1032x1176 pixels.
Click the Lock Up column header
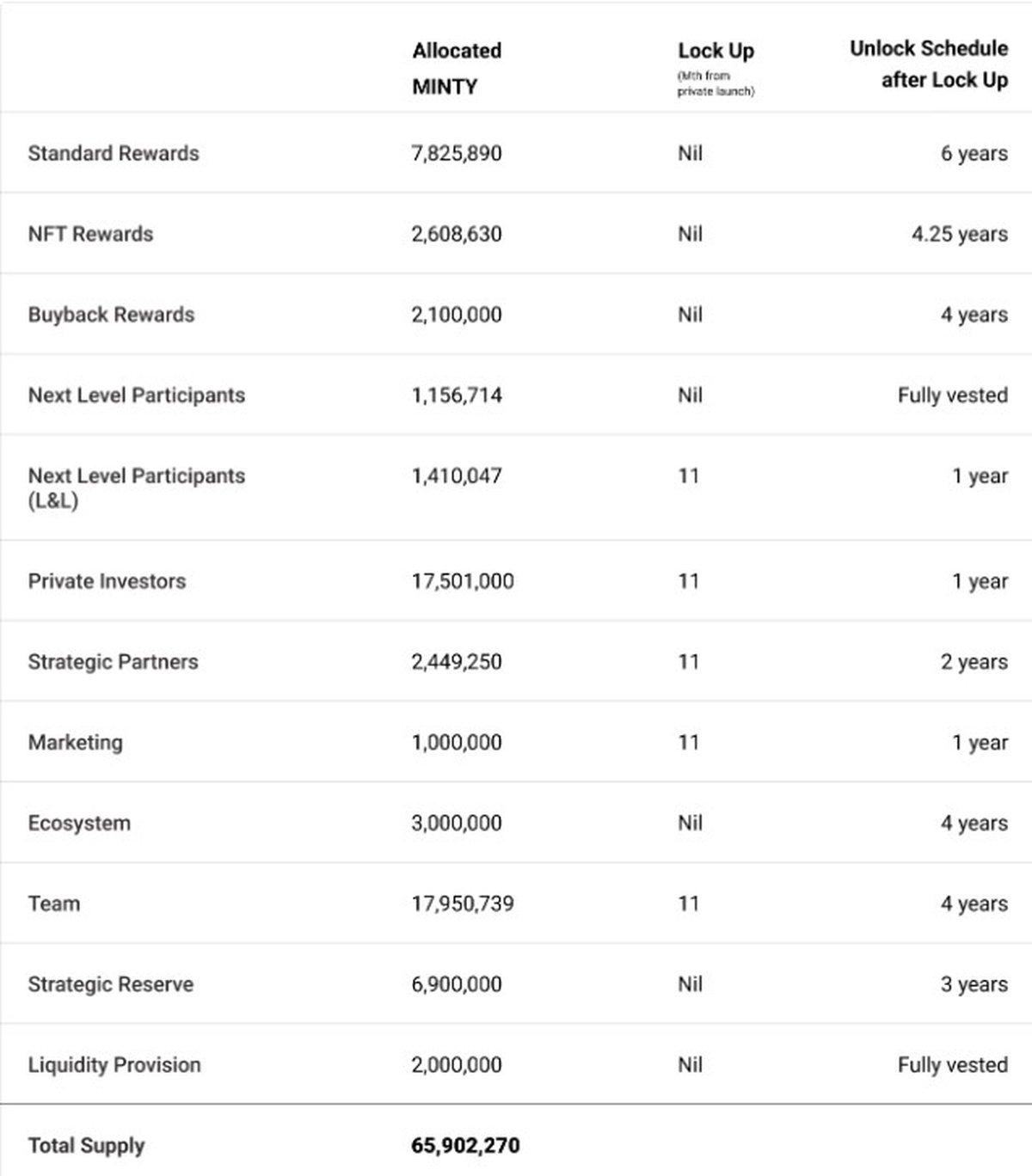716,52
